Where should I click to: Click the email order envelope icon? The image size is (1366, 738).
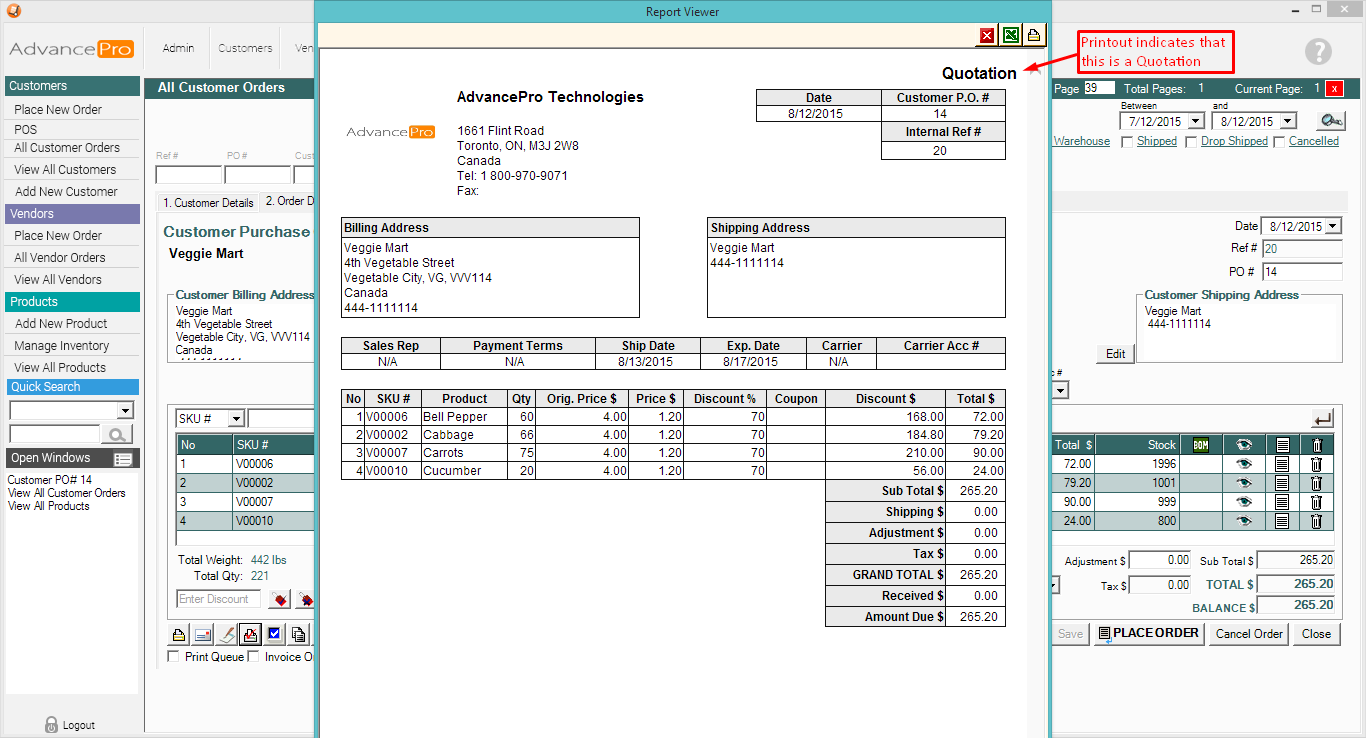point(203,634)
